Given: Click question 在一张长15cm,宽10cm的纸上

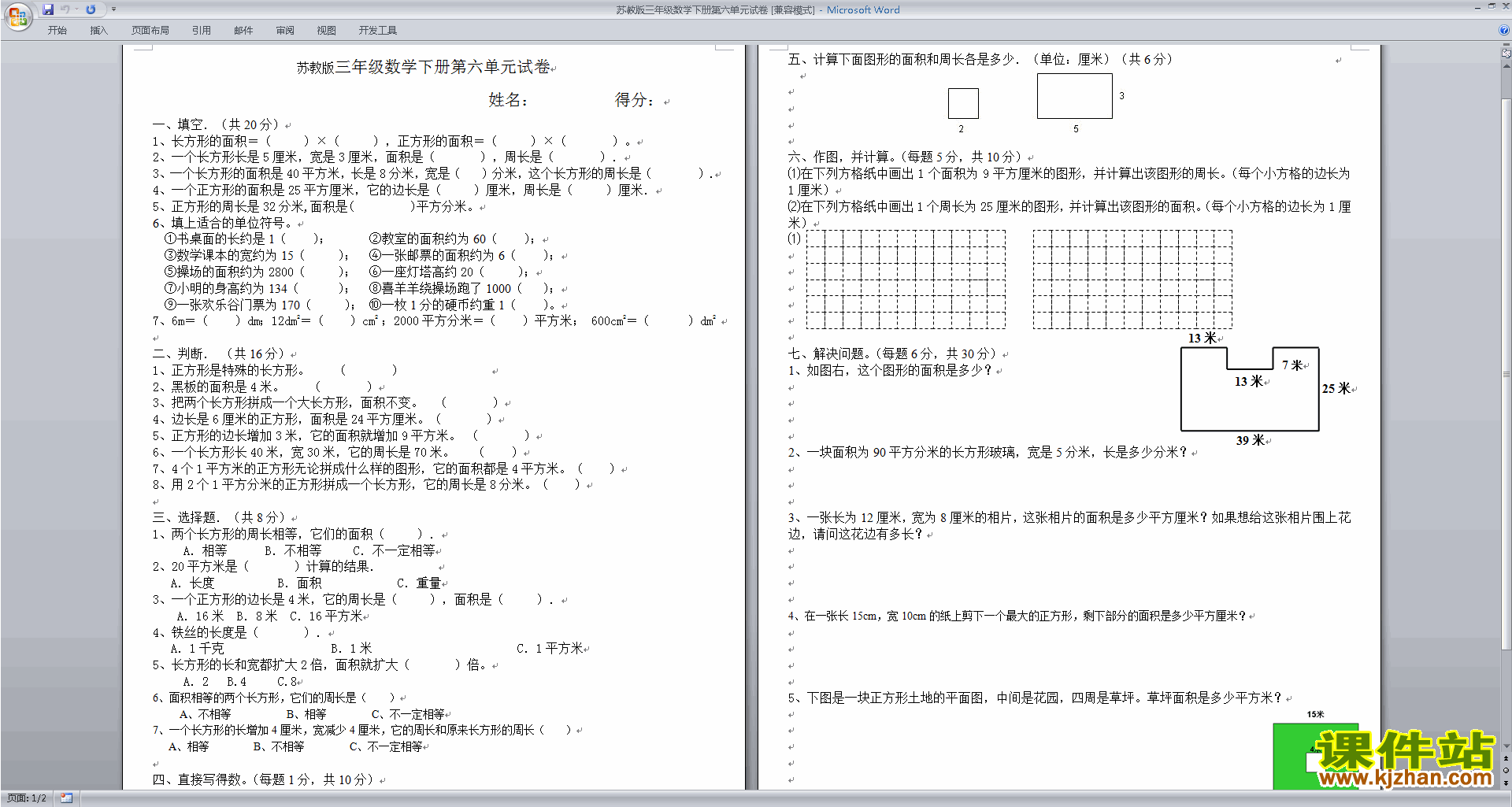Looking at the screenshot, I should 1017,616.
